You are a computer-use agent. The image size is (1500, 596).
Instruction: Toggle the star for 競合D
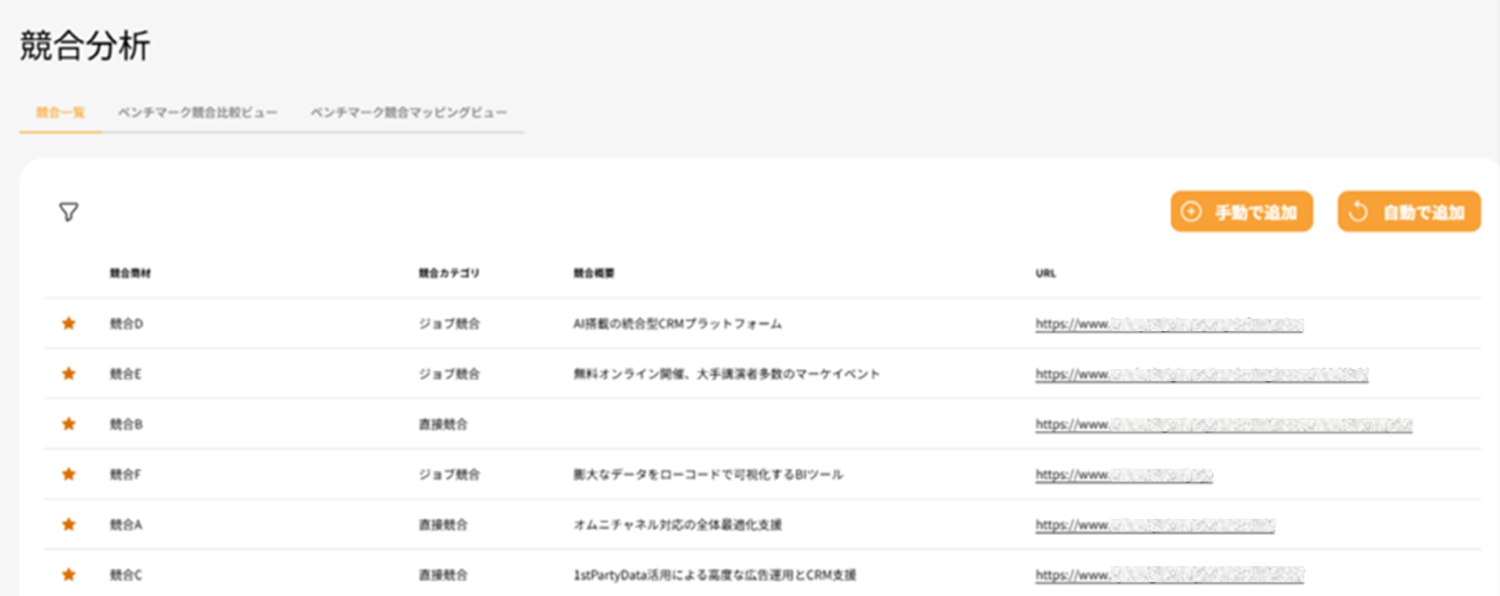coord(69,323)
